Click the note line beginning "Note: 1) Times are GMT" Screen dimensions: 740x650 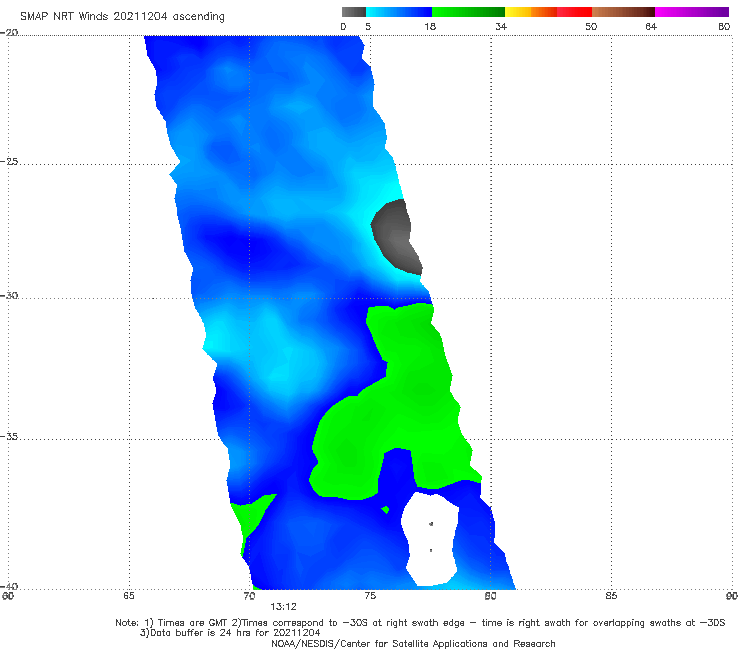pos(420,623)
